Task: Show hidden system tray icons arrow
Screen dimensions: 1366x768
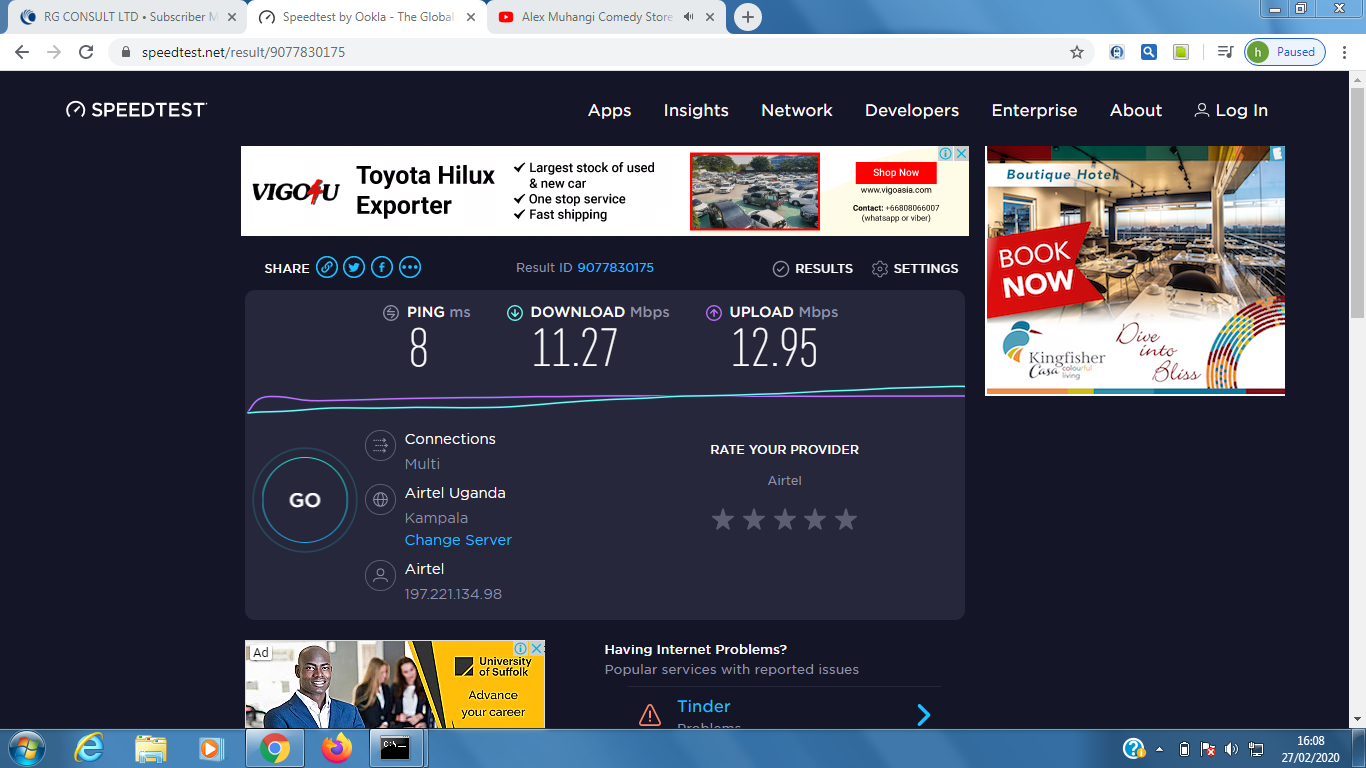Action: 1159,749
